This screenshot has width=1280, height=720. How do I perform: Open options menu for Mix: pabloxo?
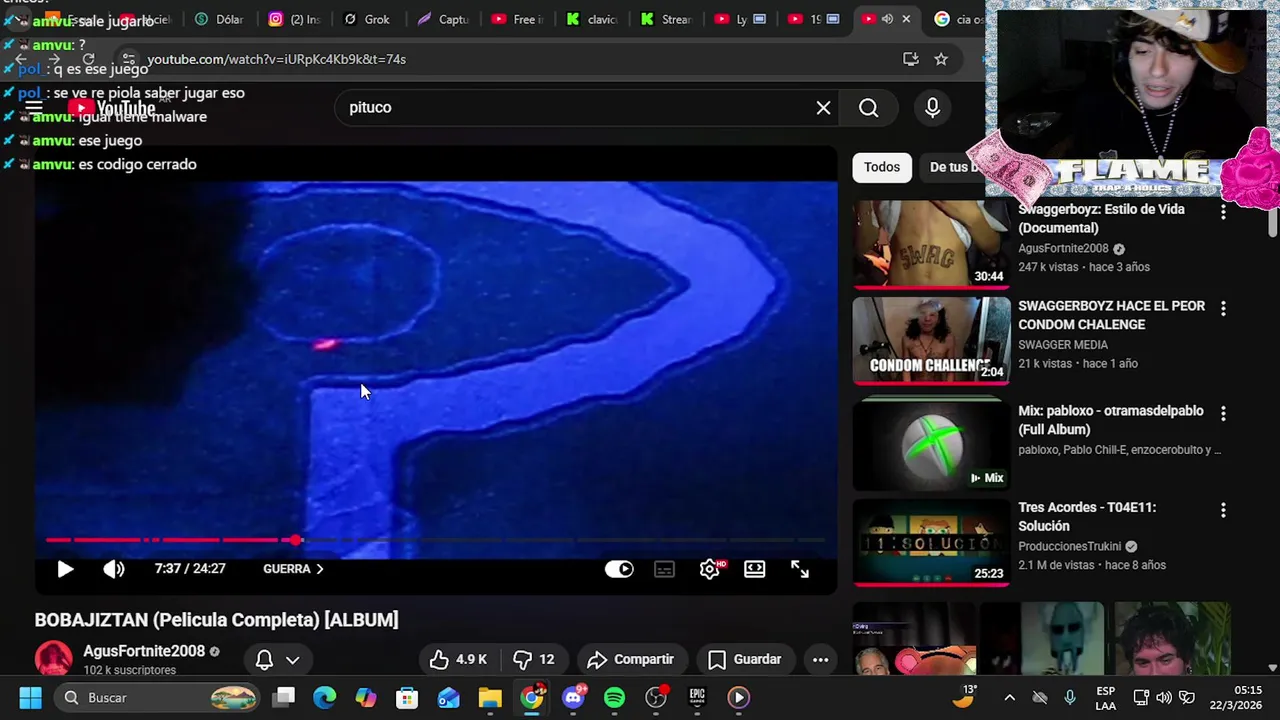1223,413
